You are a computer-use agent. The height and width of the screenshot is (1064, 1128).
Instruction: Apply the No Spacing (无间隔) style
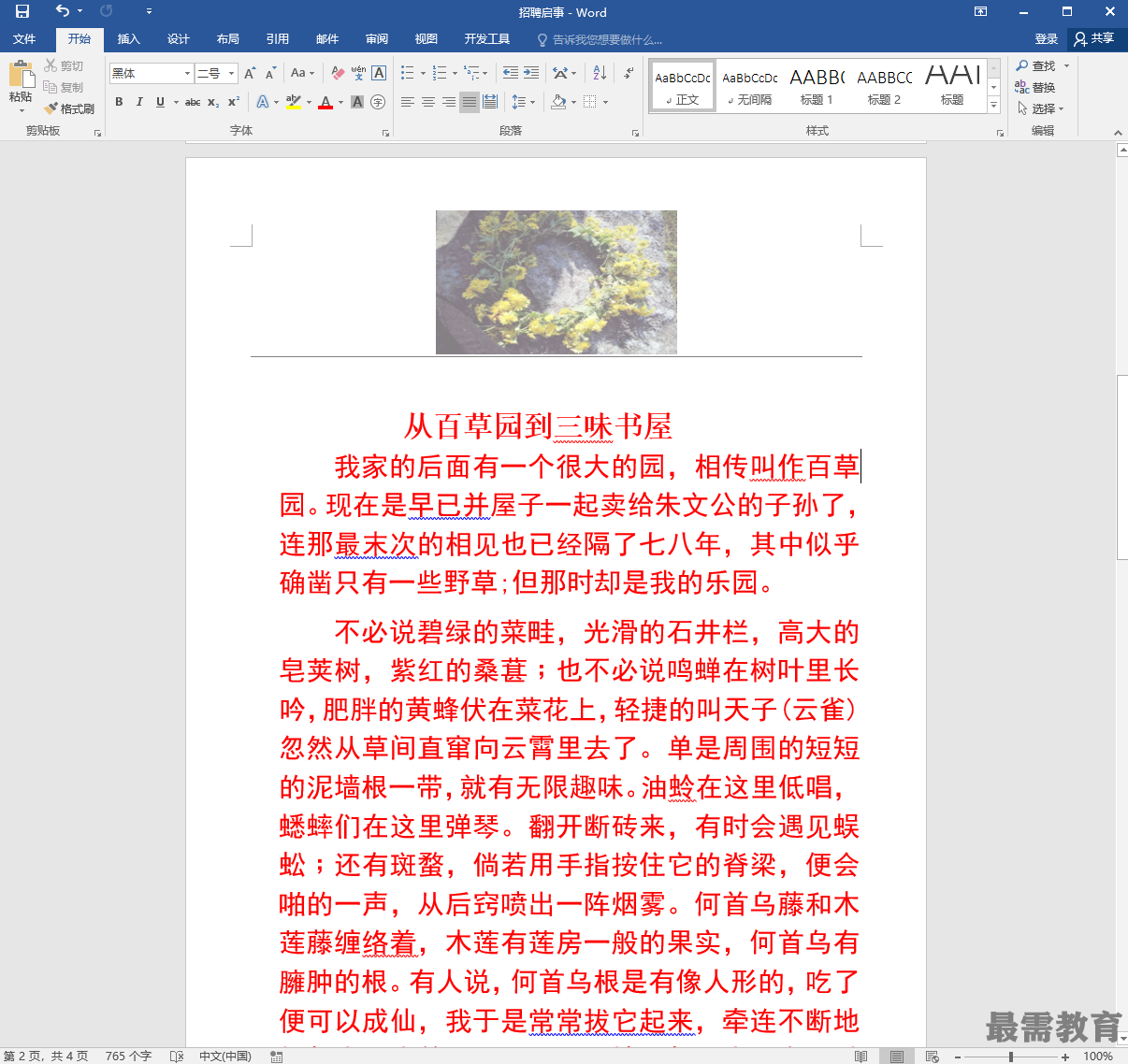750,85
